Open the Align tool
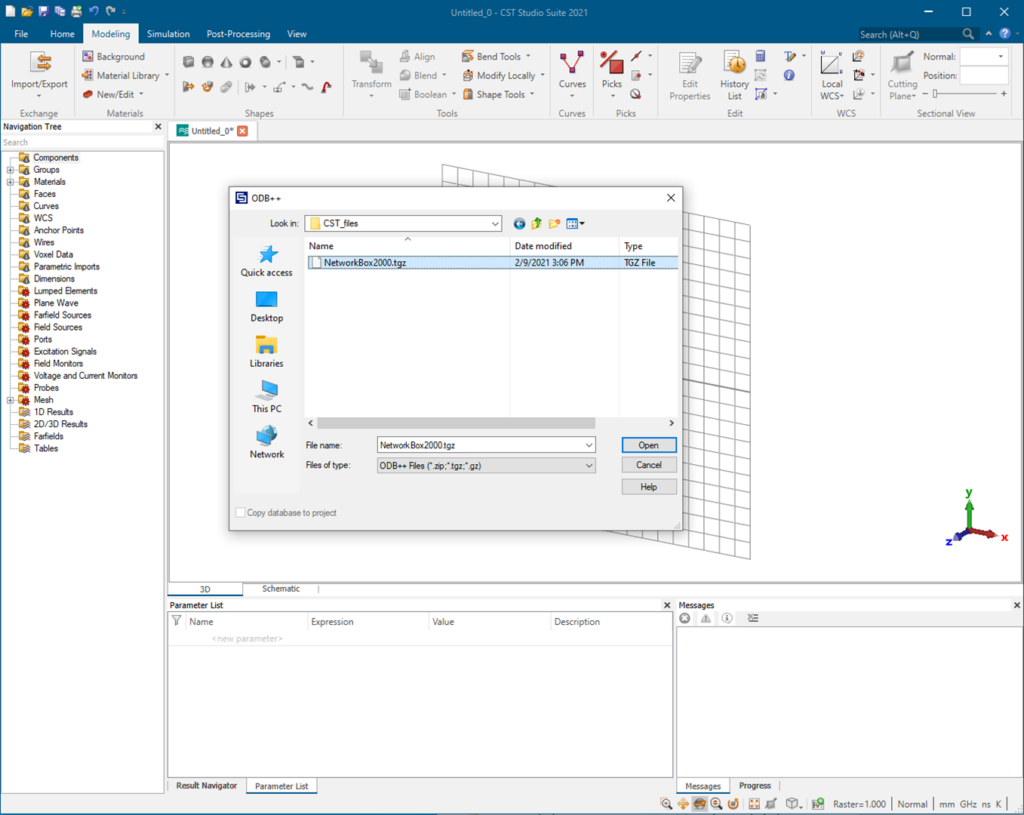Screen dimensions: 1024x815 point(422,56)
